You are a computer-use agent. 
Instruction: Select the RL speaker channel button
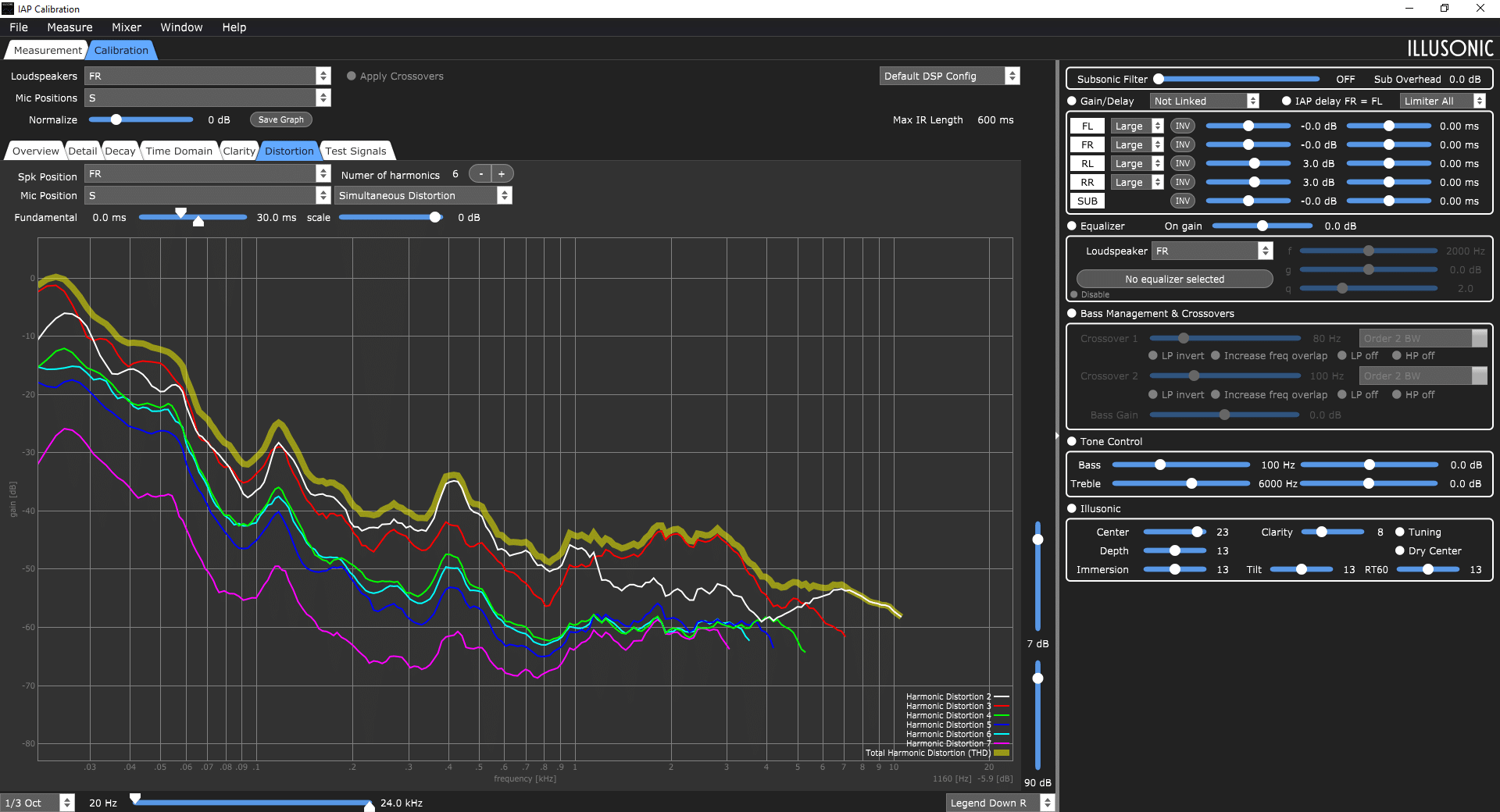1087,163
